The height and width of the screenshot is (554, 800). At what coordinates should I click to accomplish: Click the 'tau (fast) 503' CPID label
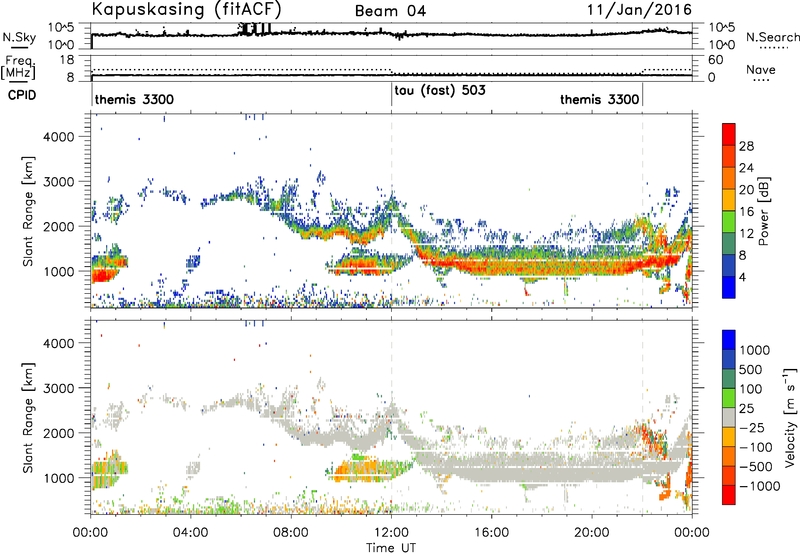(x=440, y=90)
